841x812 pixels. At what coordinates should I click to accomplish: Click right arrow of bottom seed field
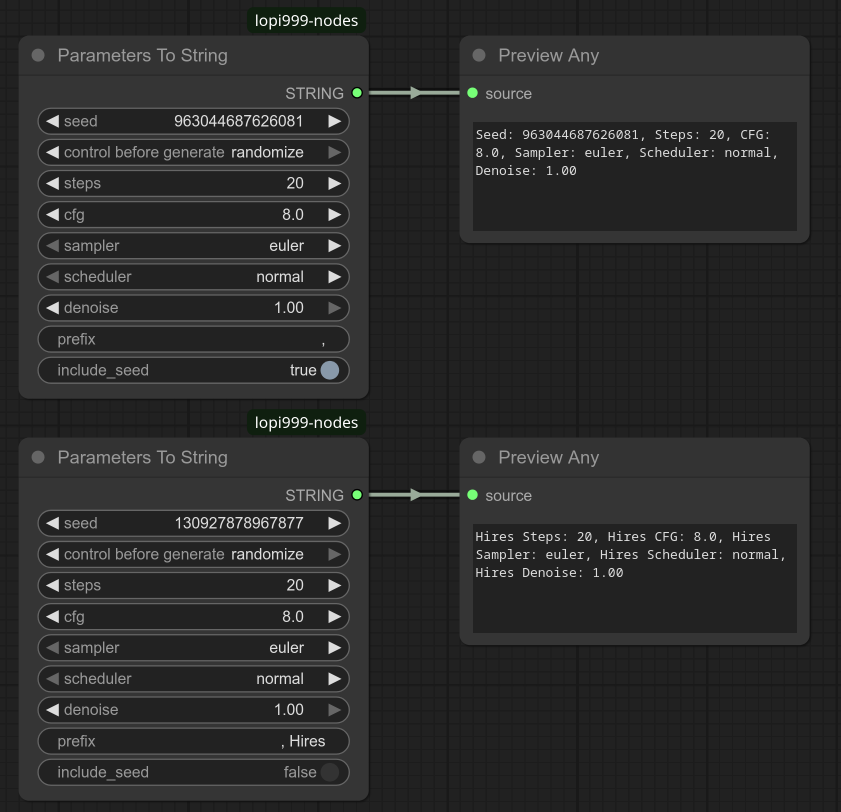[334, 523]
